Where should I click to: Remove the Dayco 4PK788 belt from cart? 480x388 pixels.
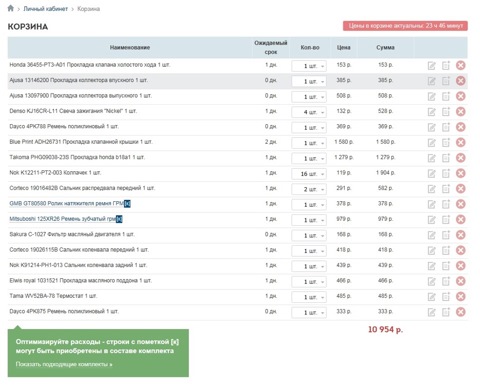click(x=460, y=127)
